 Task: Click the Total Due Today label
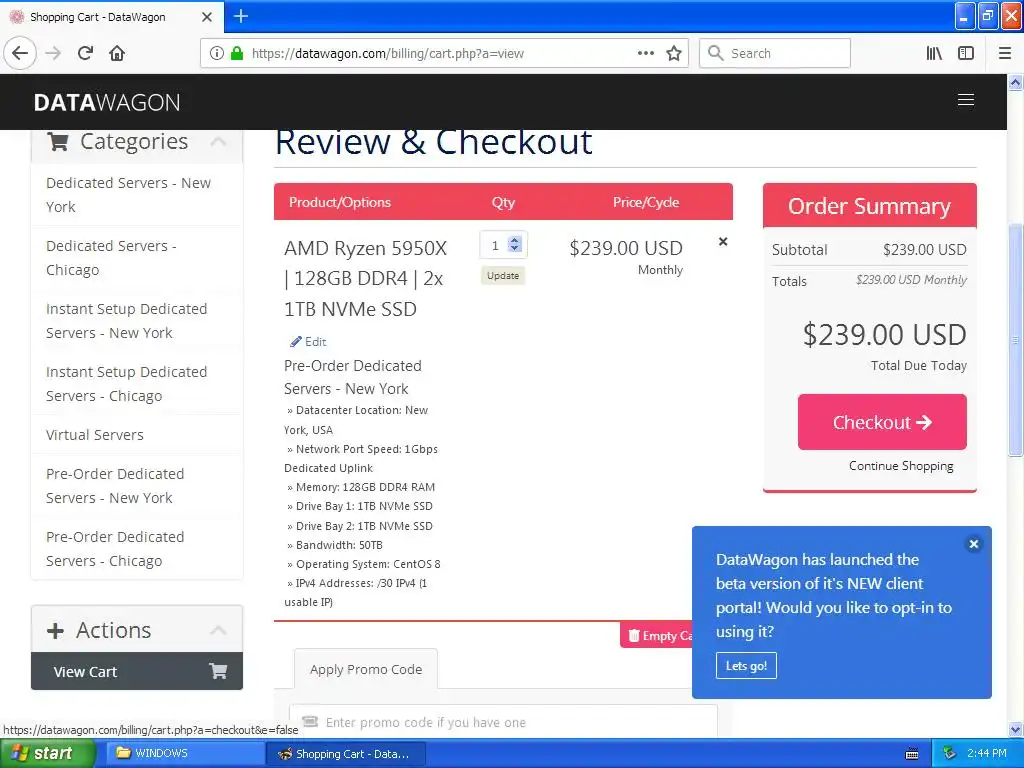pyautogui.click(x=918, y=366)
